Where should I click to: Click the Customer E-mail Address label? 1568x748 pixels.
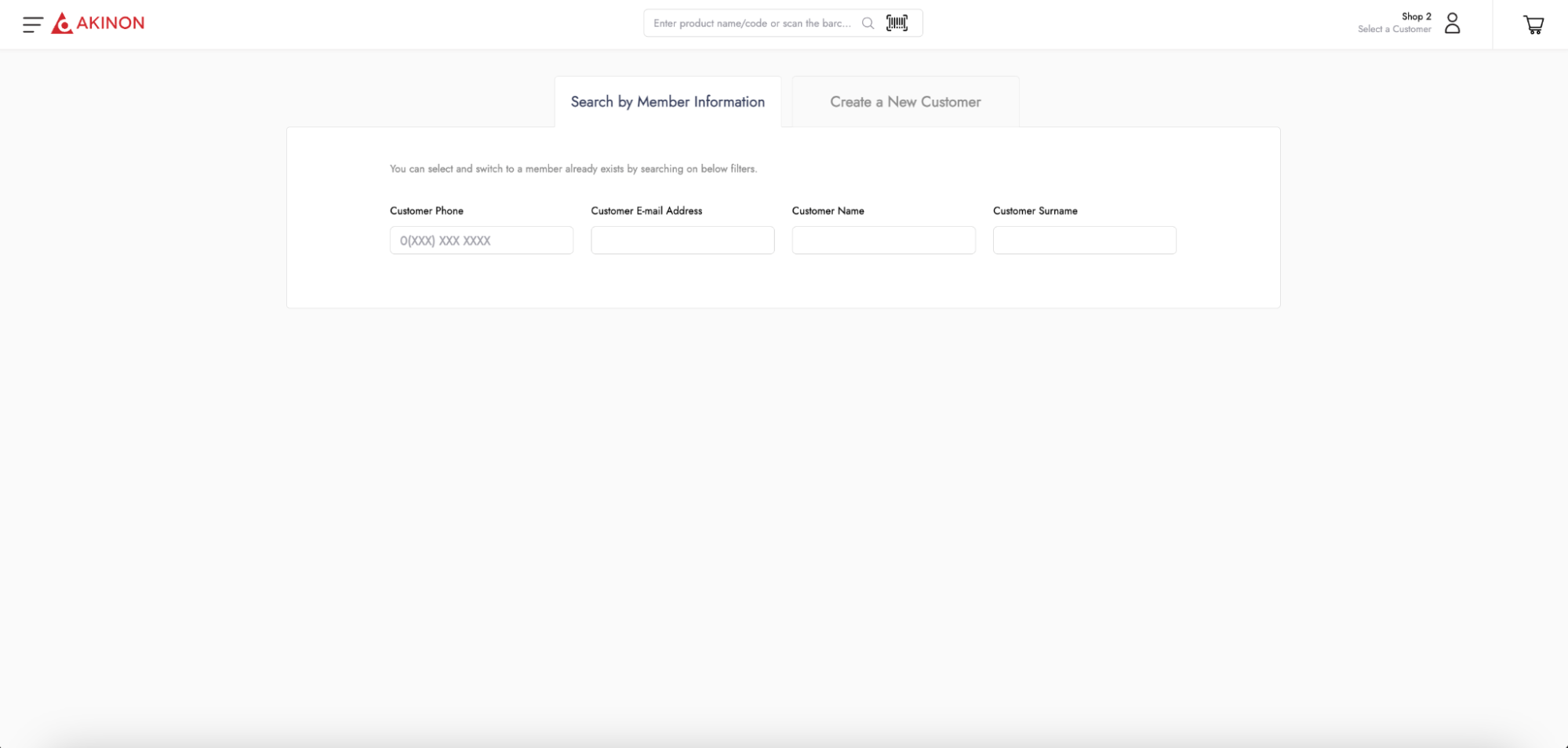point(646,211)
